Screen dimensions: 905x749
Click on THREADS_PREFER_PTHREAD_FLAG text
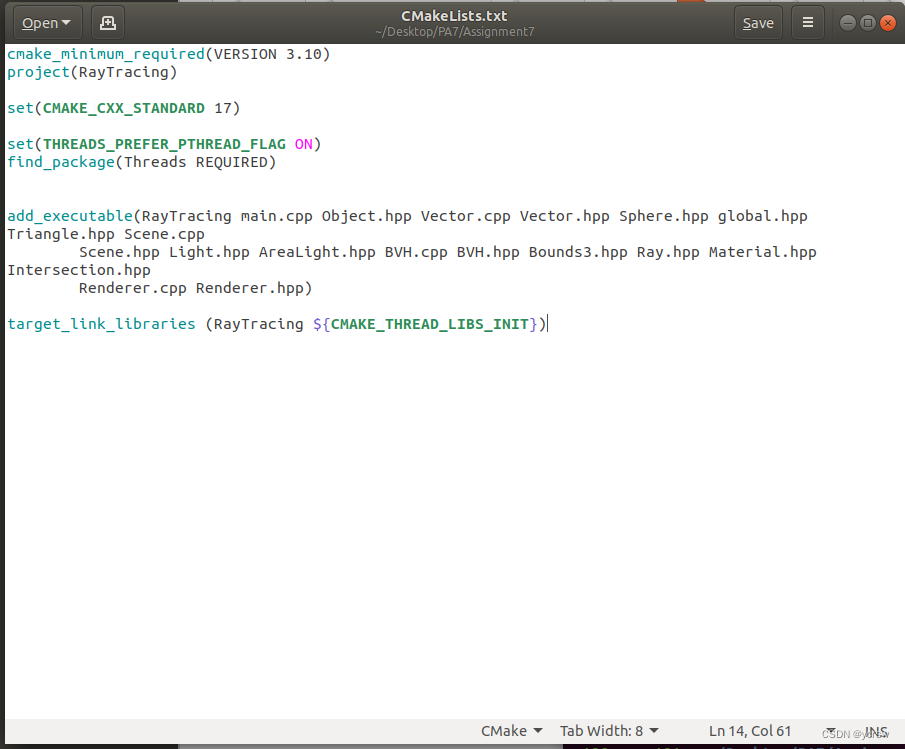(x=164, y=144)
